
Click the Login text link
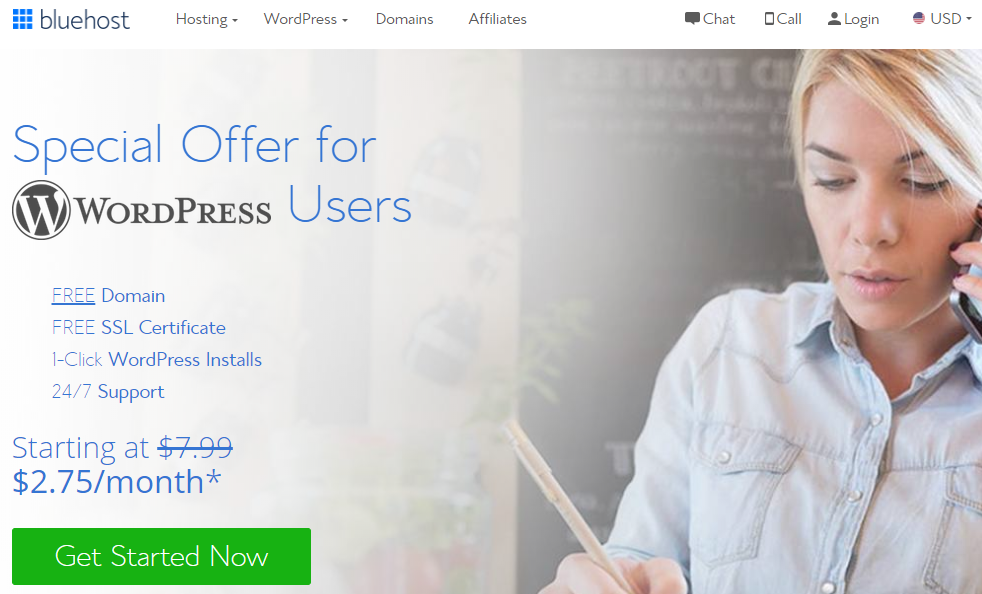click(861, 19)
